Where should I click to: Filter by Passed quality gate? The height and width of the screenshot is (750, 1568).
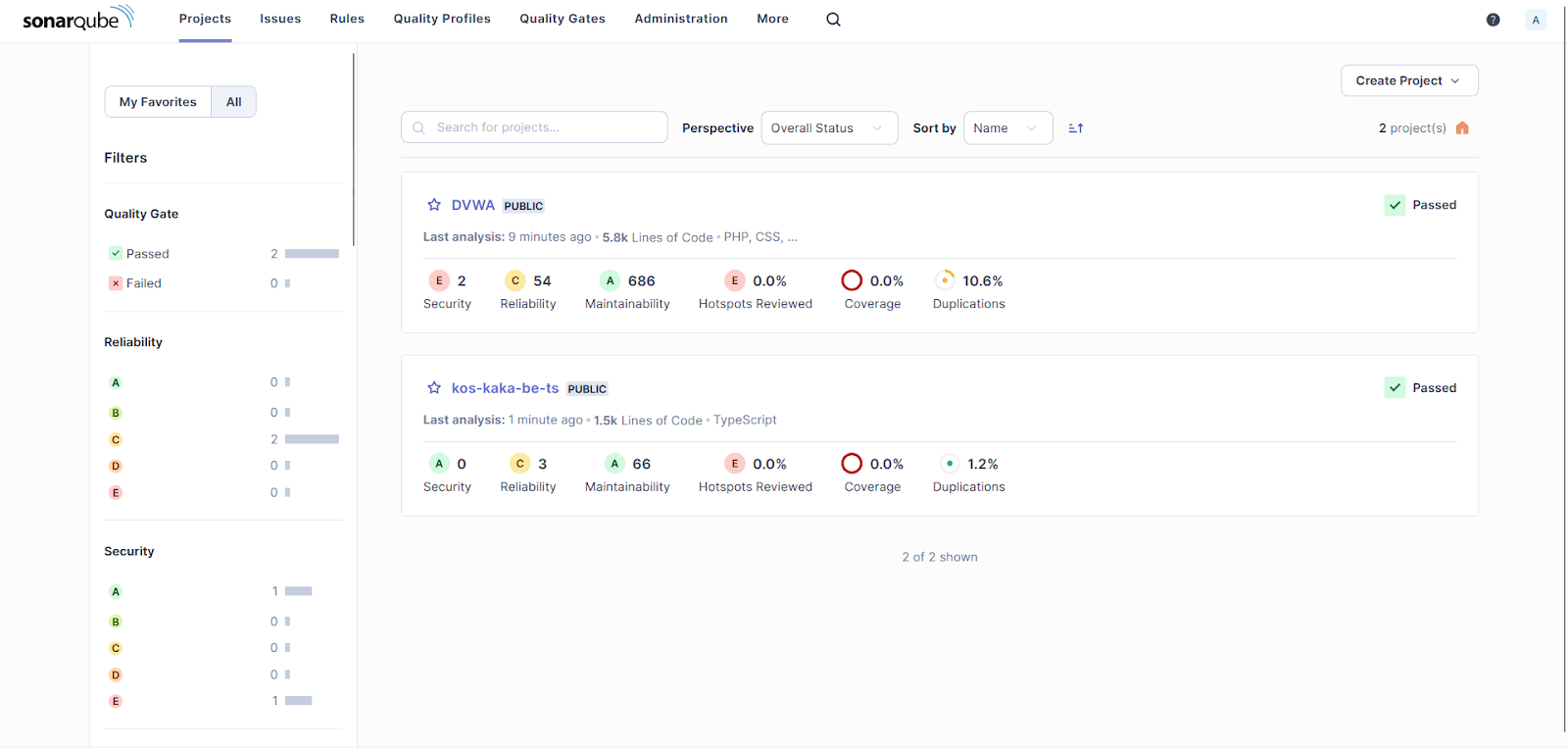pyautogui.click(x=147, y=254)
